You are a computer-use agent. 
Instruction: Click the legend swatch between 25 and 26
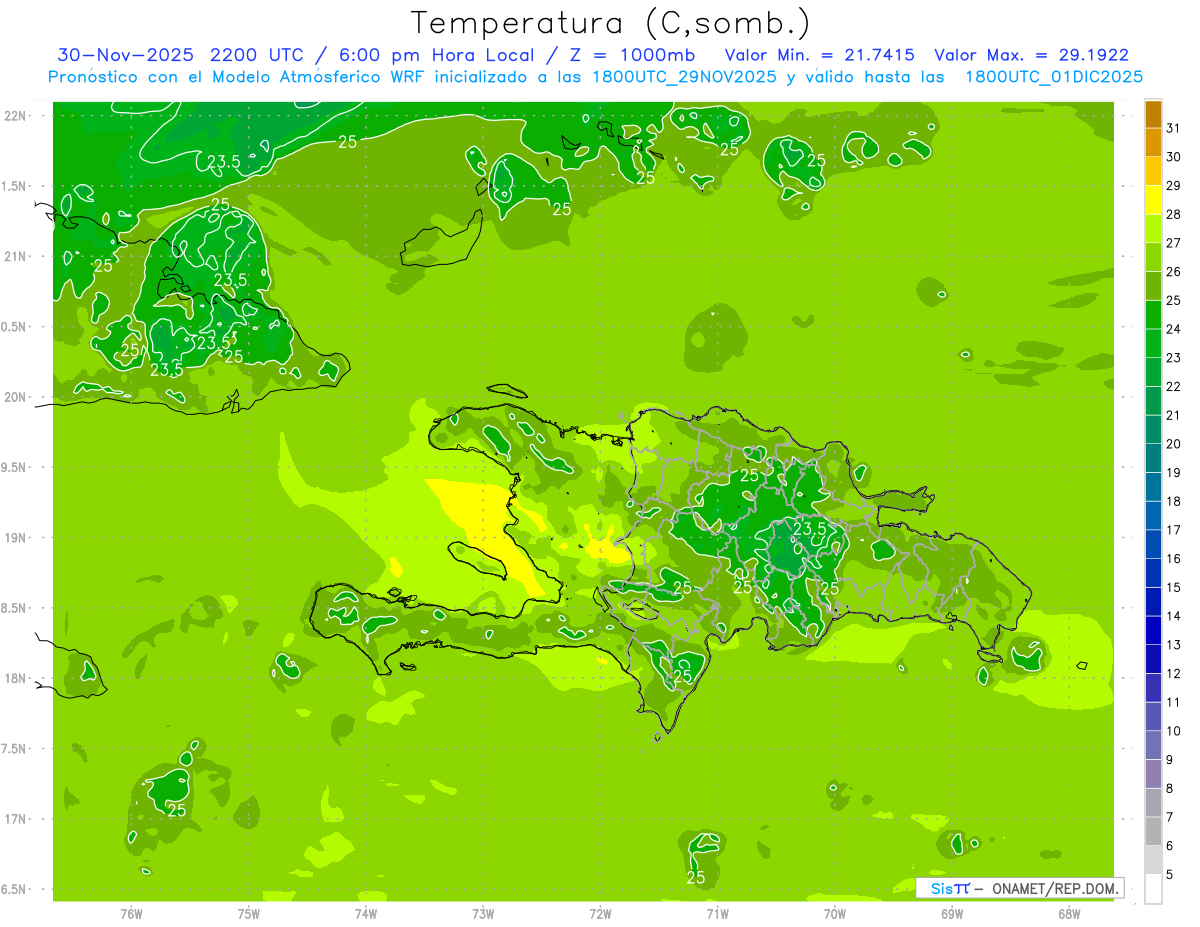(1153, 286)
